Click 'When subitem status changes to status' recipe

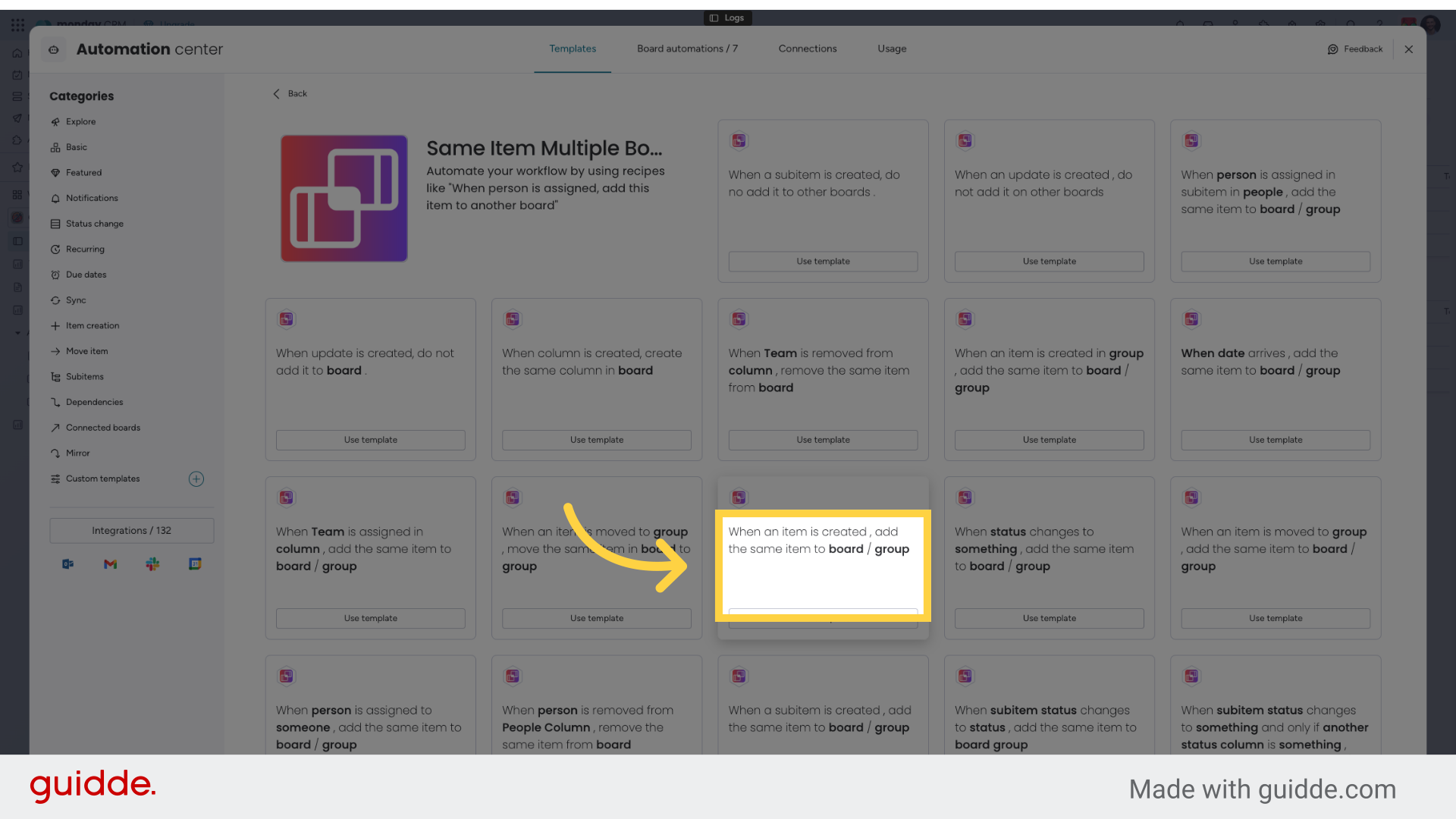click(1046, 727)
